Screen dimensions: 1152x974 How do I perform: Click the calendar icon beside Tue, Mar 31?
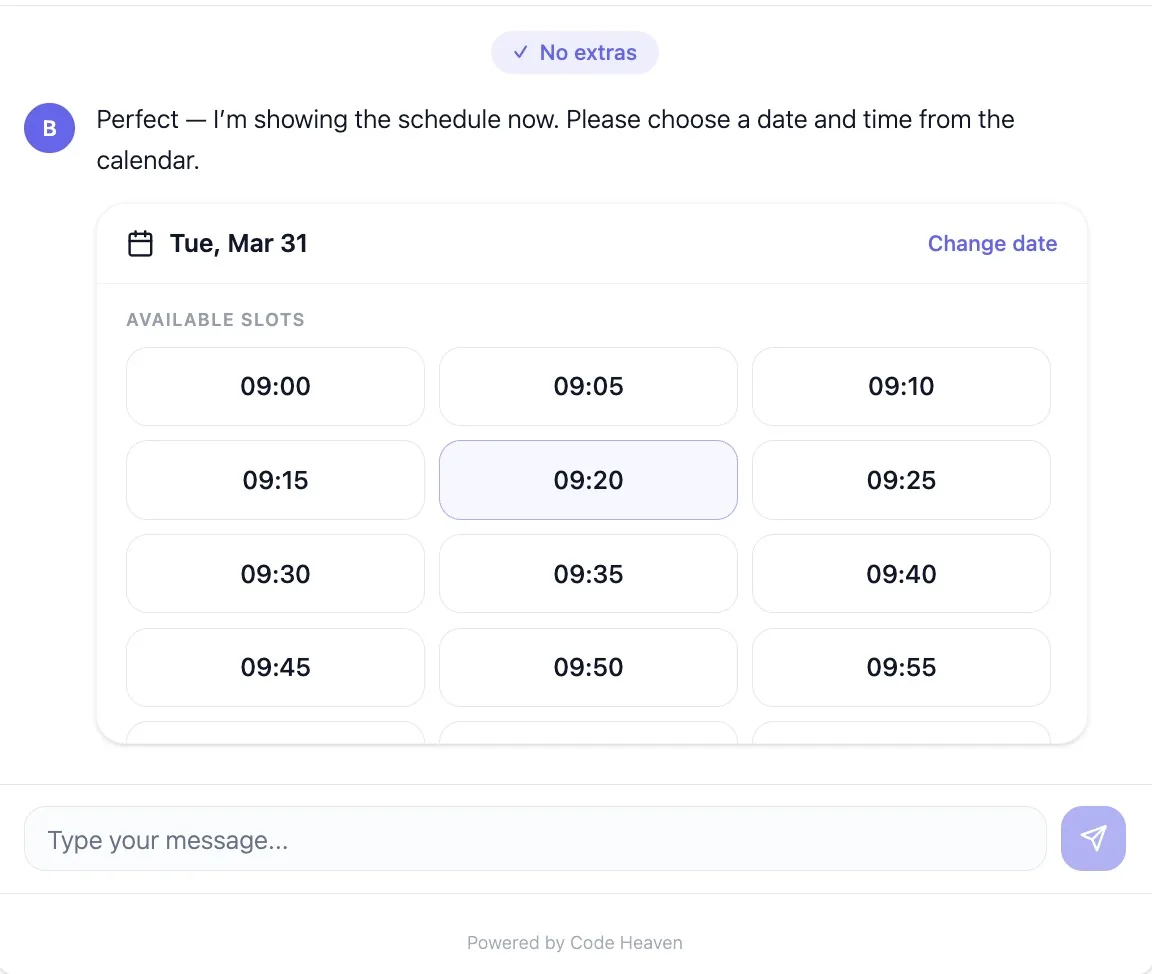(x=141, y=244)
